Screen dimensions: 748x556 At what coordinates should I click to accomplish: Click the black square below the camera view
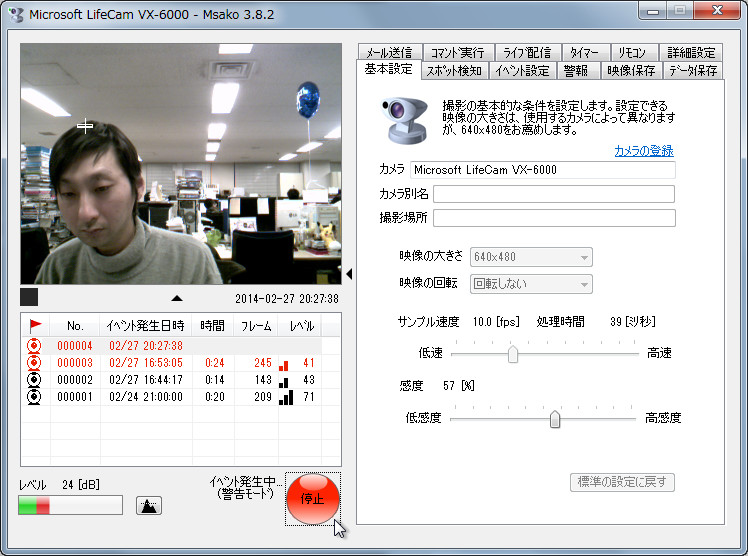pyautogui.click(x=29, y=297)
